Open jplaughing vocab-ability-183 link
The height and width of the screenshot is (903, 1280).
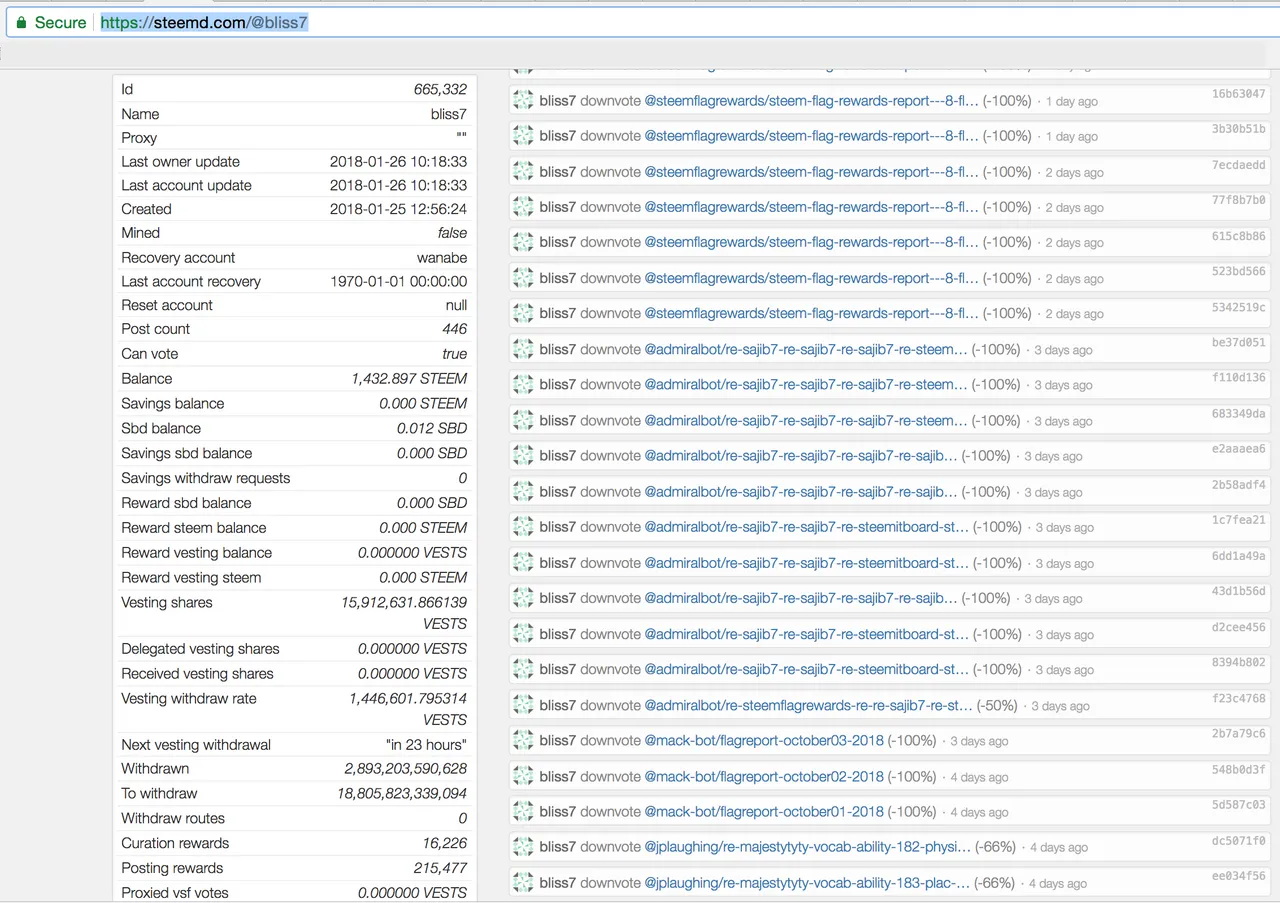(x=807, y=882)
